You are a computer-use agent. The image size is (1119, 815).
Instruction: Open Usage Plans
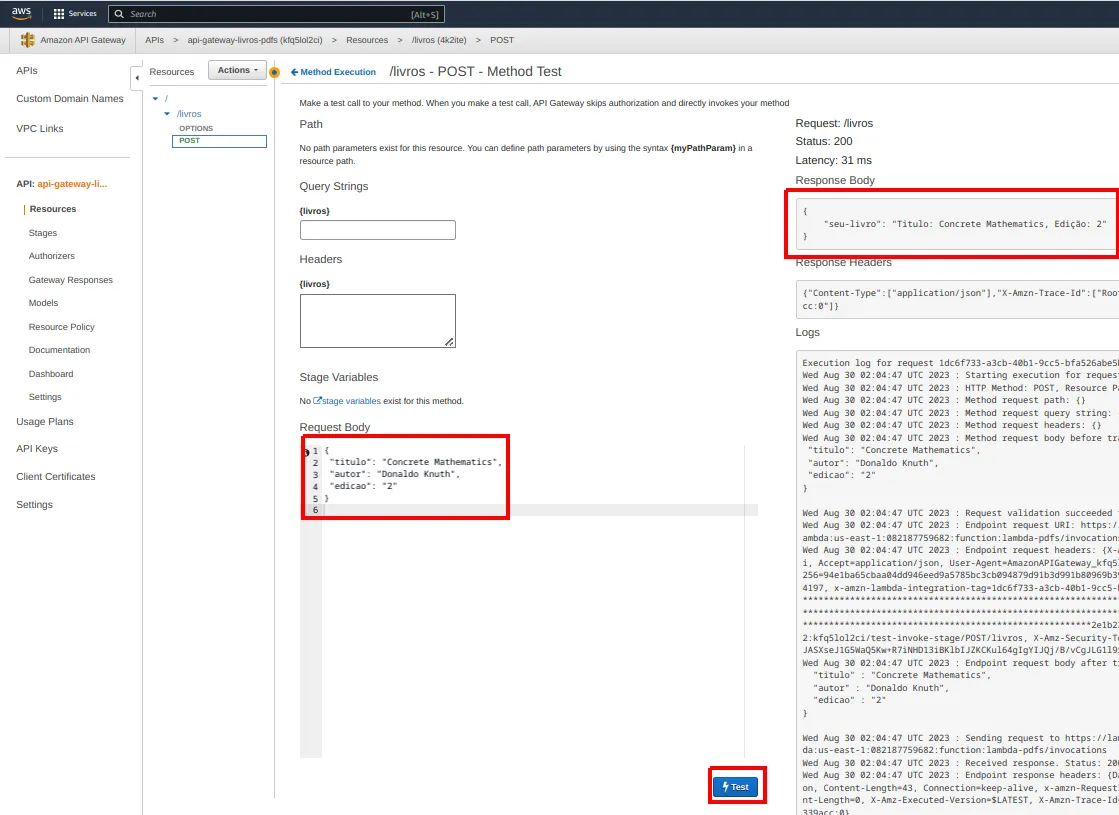point(45,422)
